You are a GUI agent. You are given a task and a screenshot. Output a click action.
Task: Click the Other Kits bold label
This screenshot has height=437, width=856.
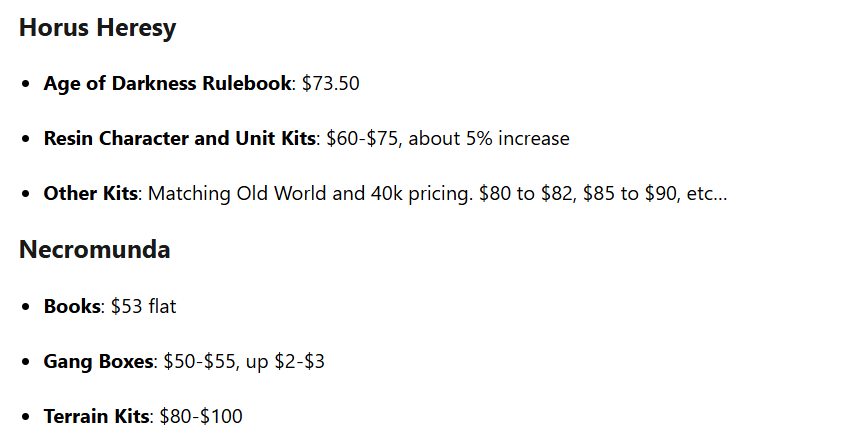90,193
